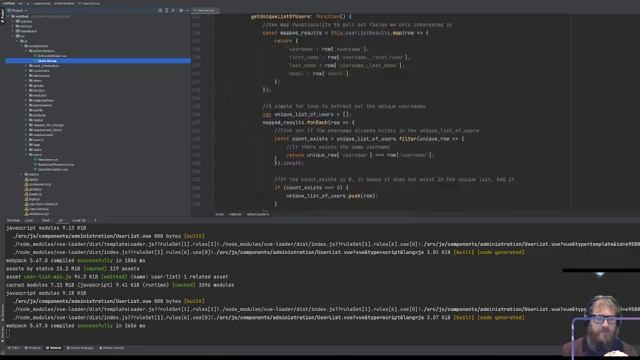This screenshot has height=360, width=640.
Task: Select opened file locate icon in Project panel
Action: [160, 10]
